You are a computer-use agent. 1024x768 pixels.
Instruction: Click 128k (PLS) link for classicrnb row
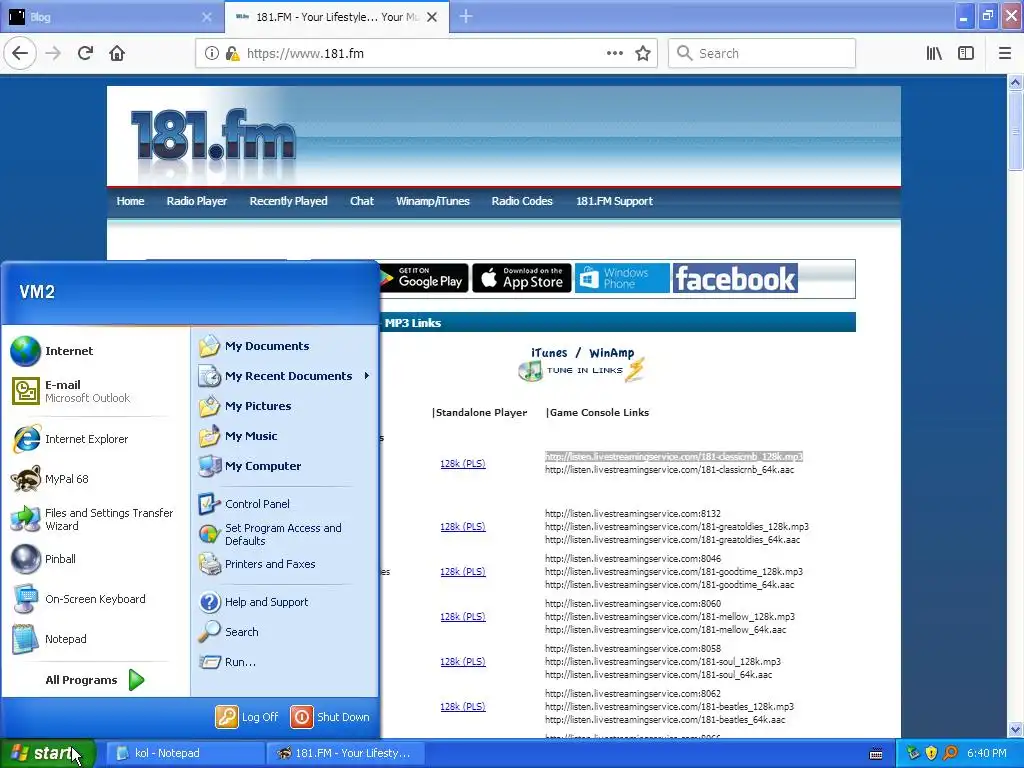(x=462, y=464)
